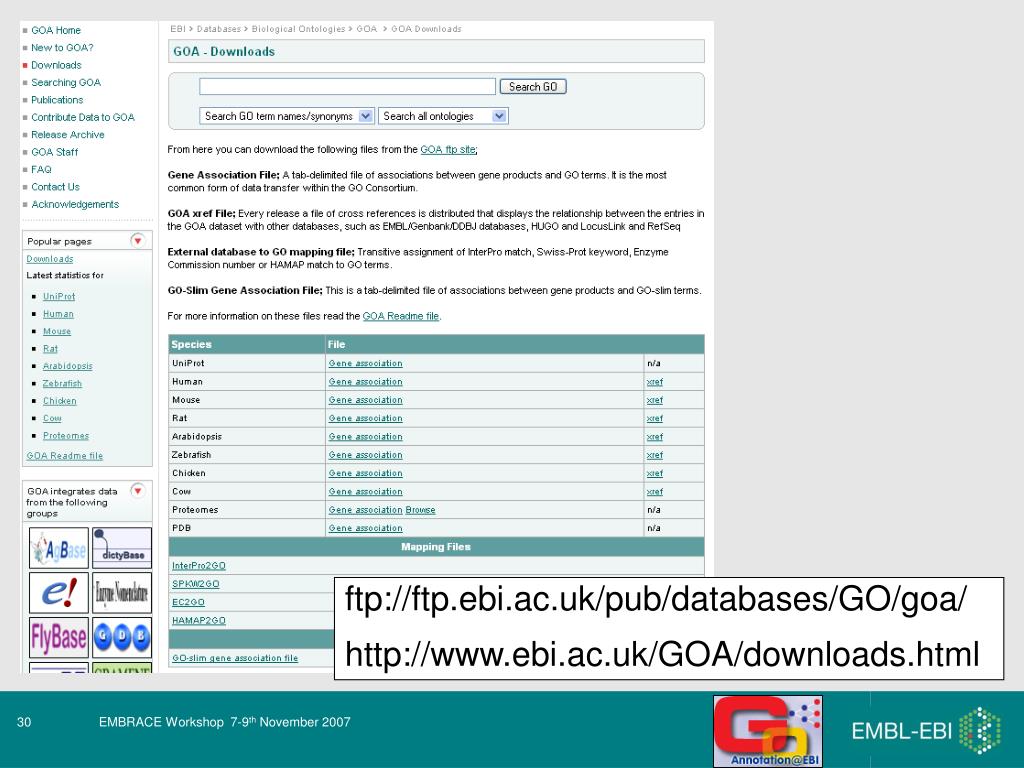Download Zebrafish Gene association file

pos(366,455)
